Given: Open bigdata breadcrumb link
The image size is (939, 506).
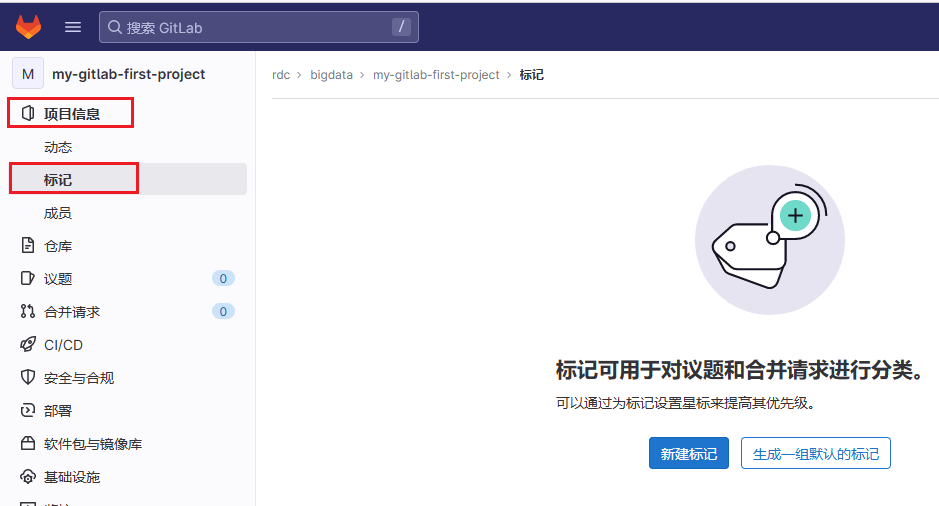Looking at the screenshot, I should pyautogui.click(x=331, y=75).
